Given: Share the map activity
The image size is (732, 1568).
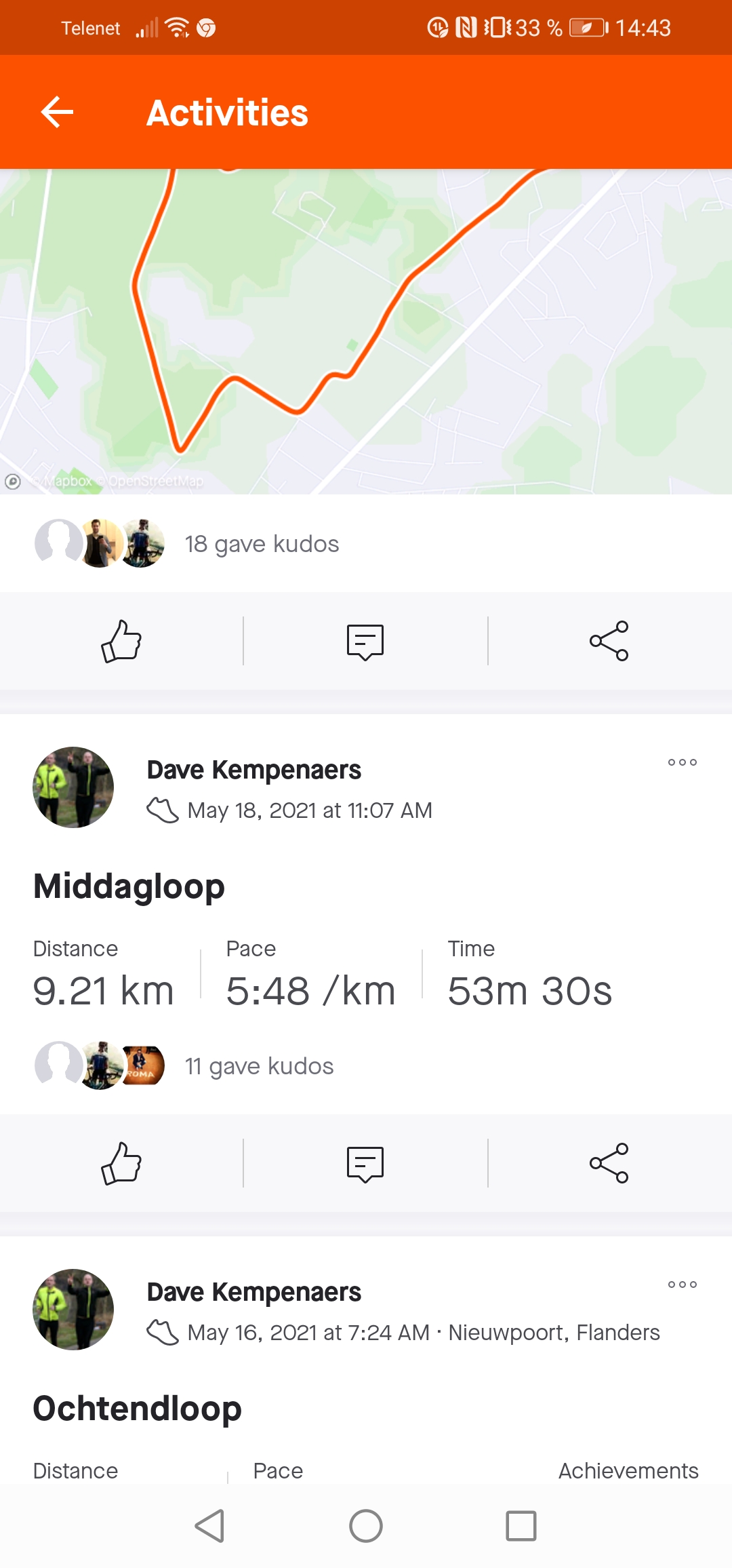Looking at the screenshot, I should click(609, 641).
